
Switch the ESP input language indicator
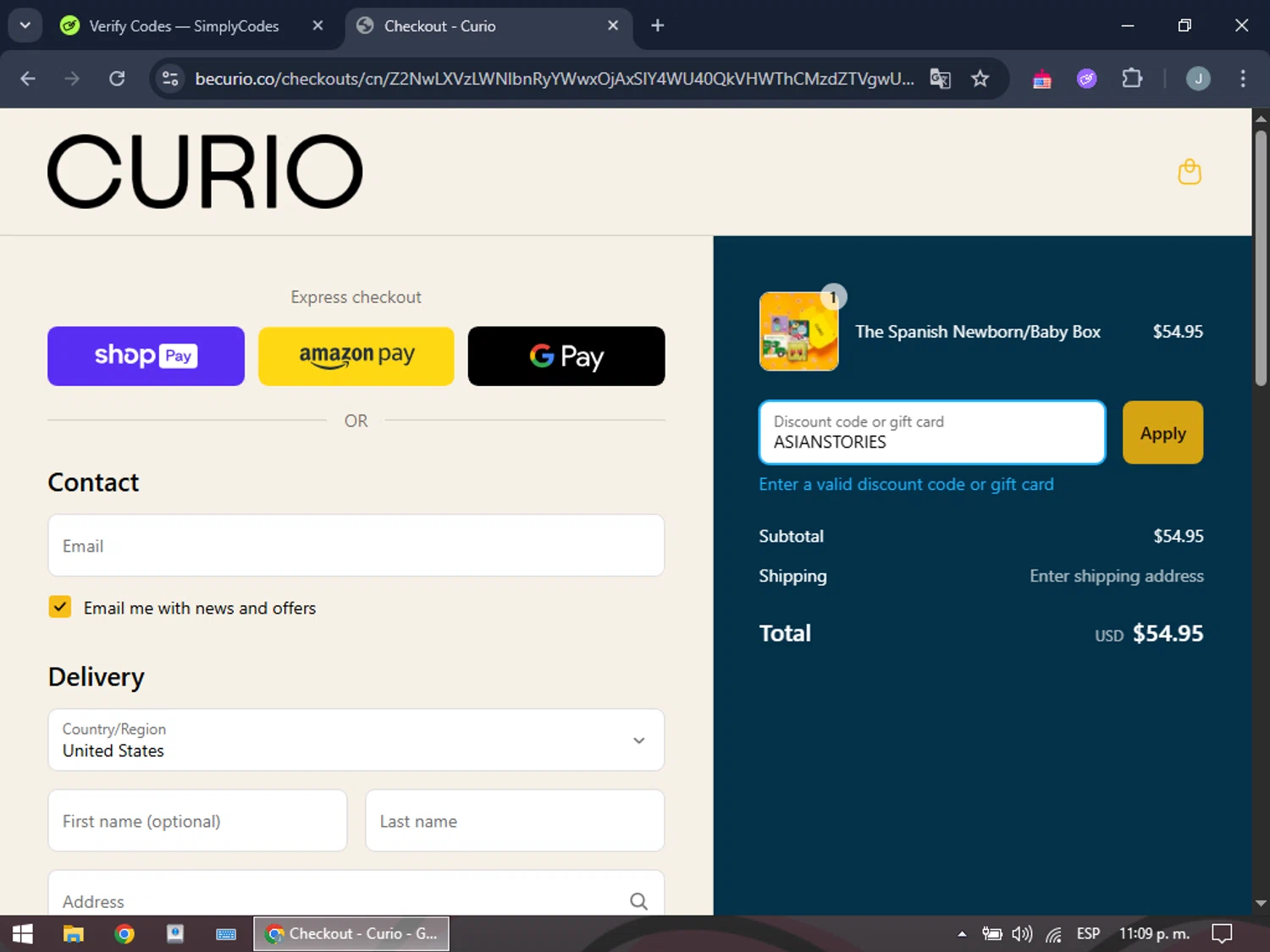point(1088,933)
